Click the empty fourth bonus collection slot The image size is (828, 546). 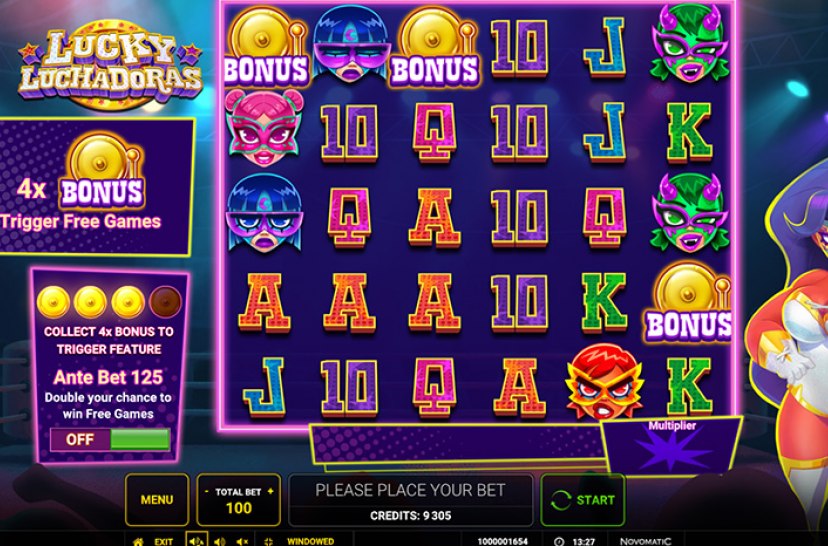tap(166, 302)
